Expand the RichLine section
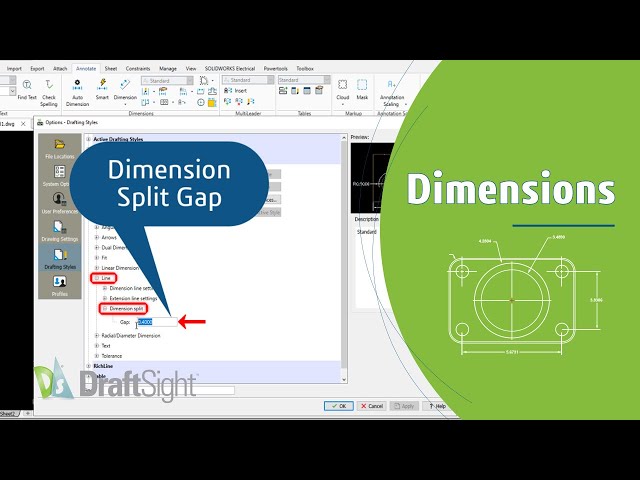 89,366
